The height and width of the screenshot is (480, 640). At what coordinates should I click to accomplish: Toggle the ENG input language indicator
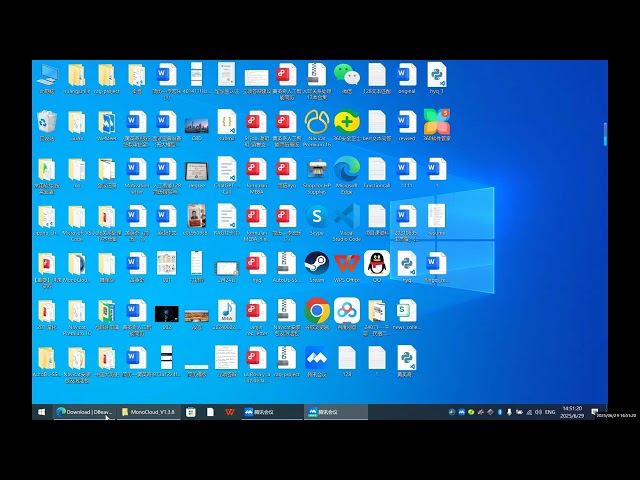coord(550,411)
